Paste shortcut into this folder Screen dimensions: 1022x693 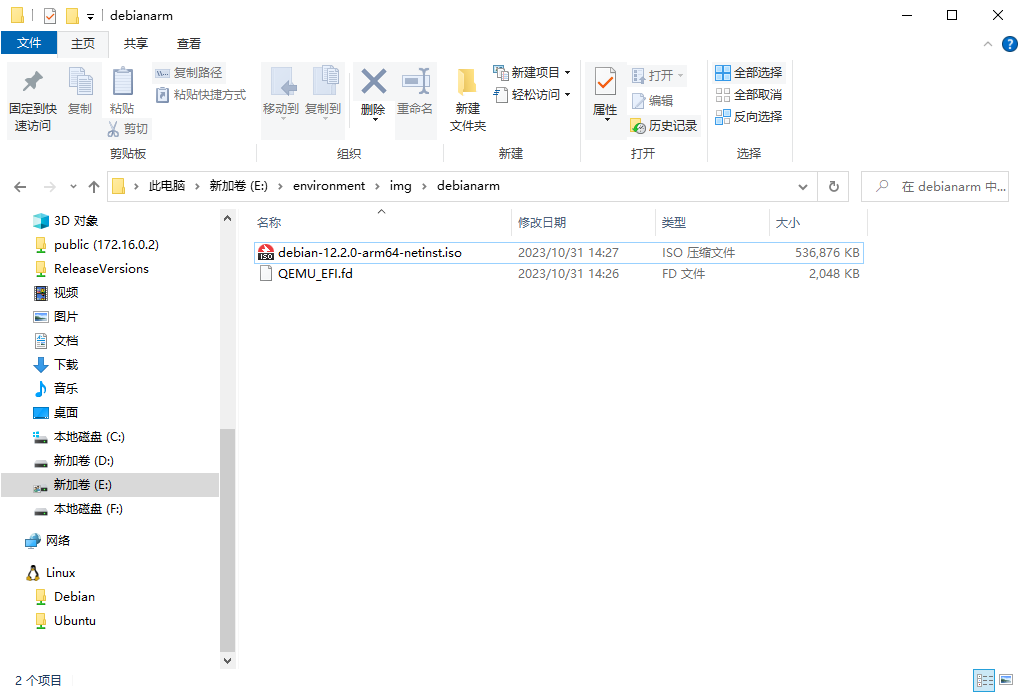[201, 95]
